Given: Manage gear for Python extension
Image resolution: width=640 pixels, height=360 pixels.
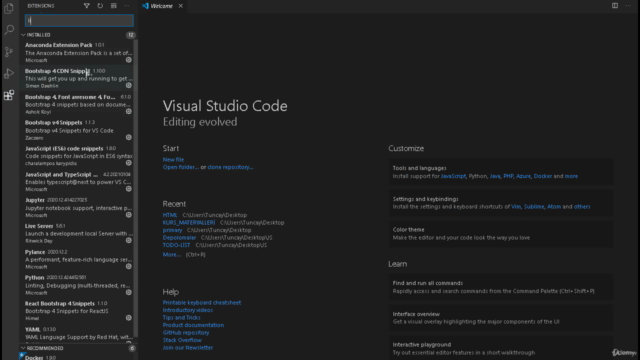Looking at the screenshot, I should 129,293.
